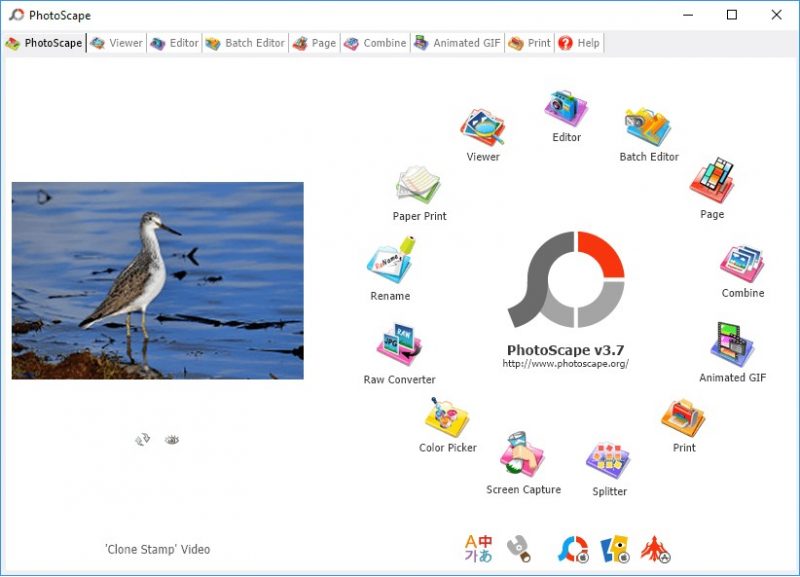Open the Page collage icon

(x=712, y=181)
